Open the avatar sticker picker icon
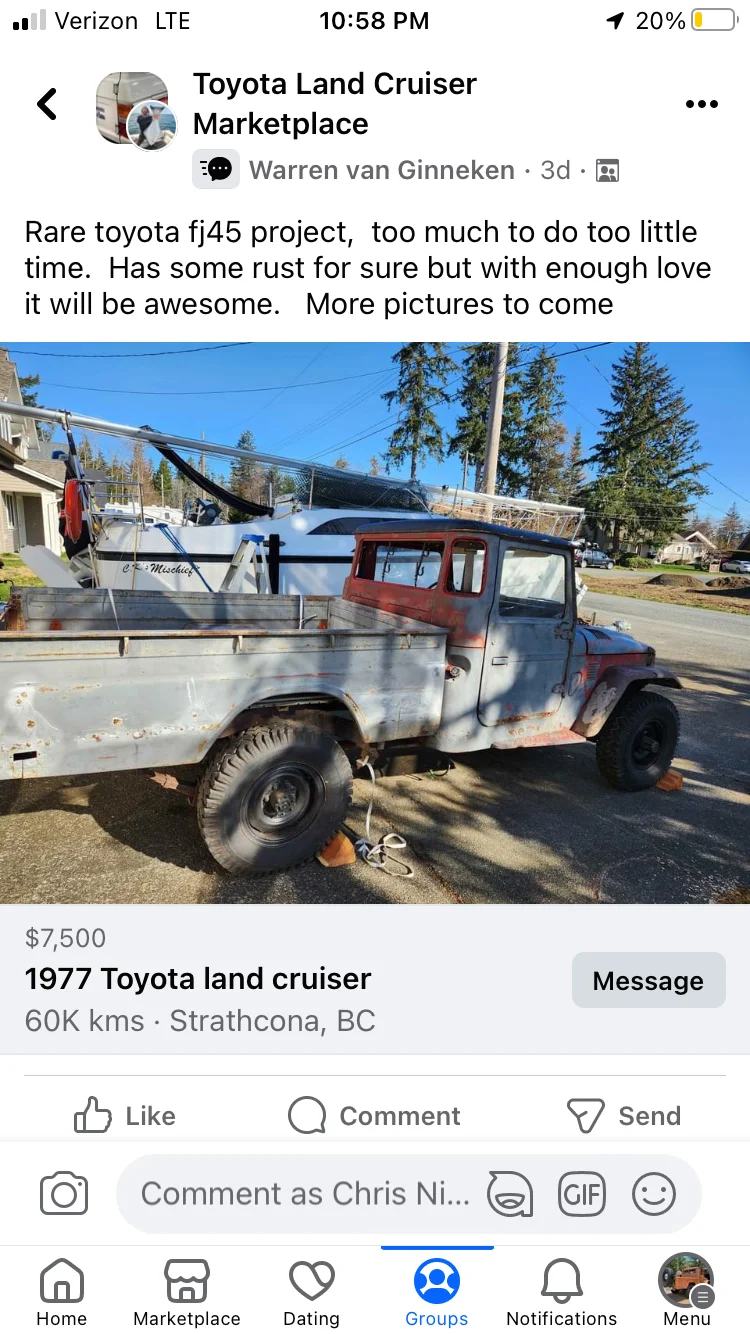 click(509, 1194)
